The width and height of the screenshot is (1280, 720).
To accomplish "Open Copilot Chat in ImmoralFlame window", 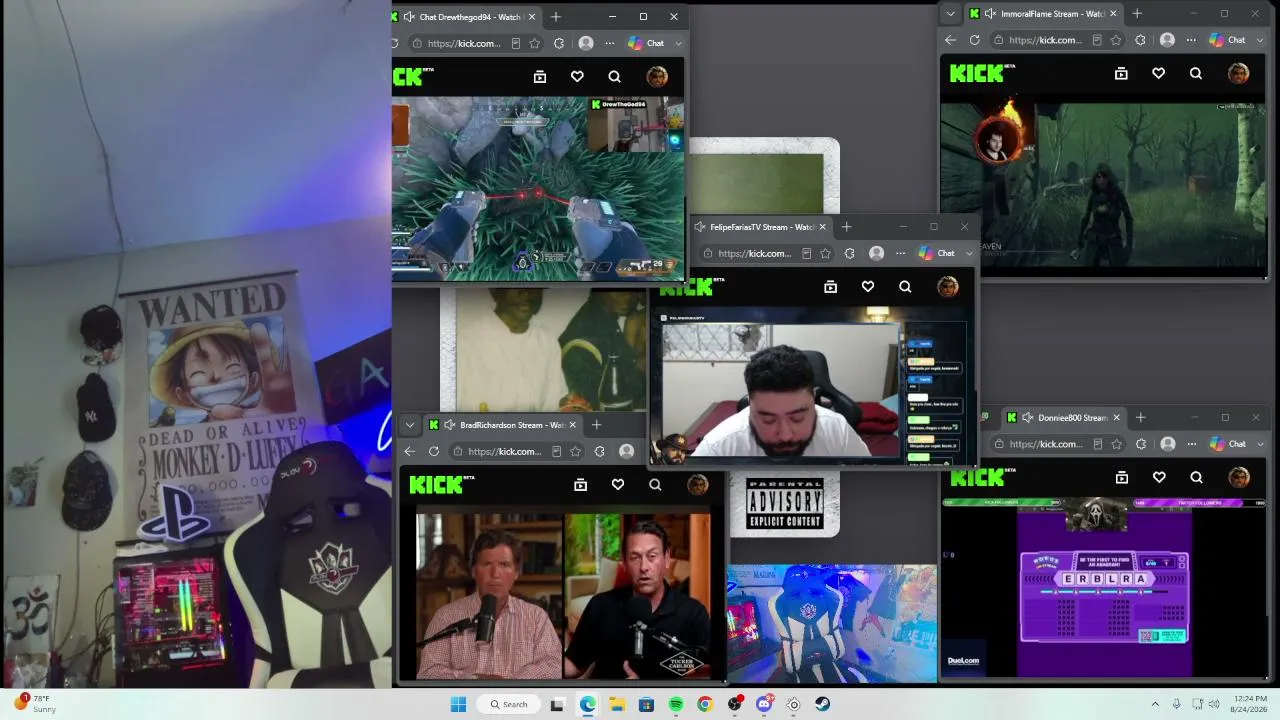I will (x=1227, y=40).
